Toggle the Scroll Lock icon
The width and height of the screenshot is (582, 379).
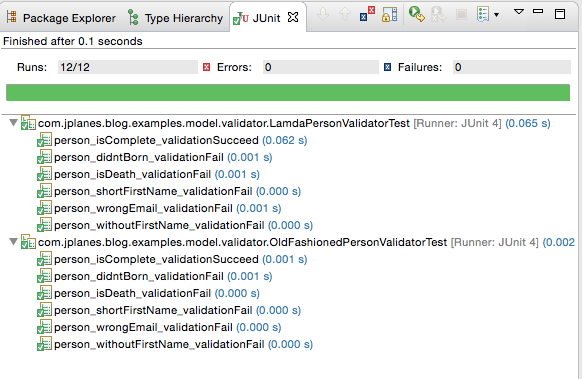pos(389,14)
